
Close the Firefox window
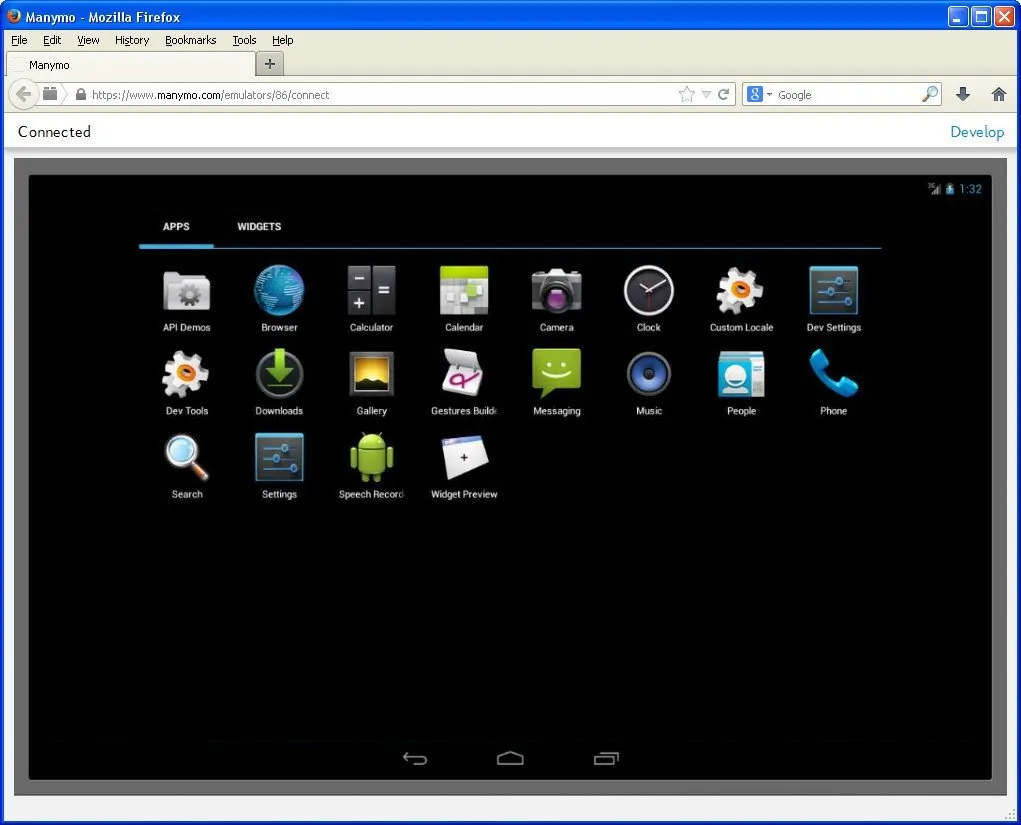(1004, 16)
